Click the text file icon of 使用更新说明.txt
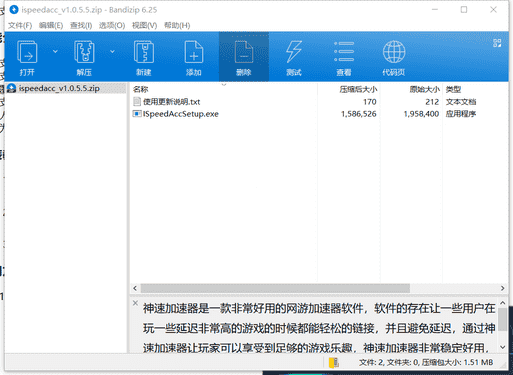Image resolution: width=513 pixels, height=375 pixels. [137, 101]
